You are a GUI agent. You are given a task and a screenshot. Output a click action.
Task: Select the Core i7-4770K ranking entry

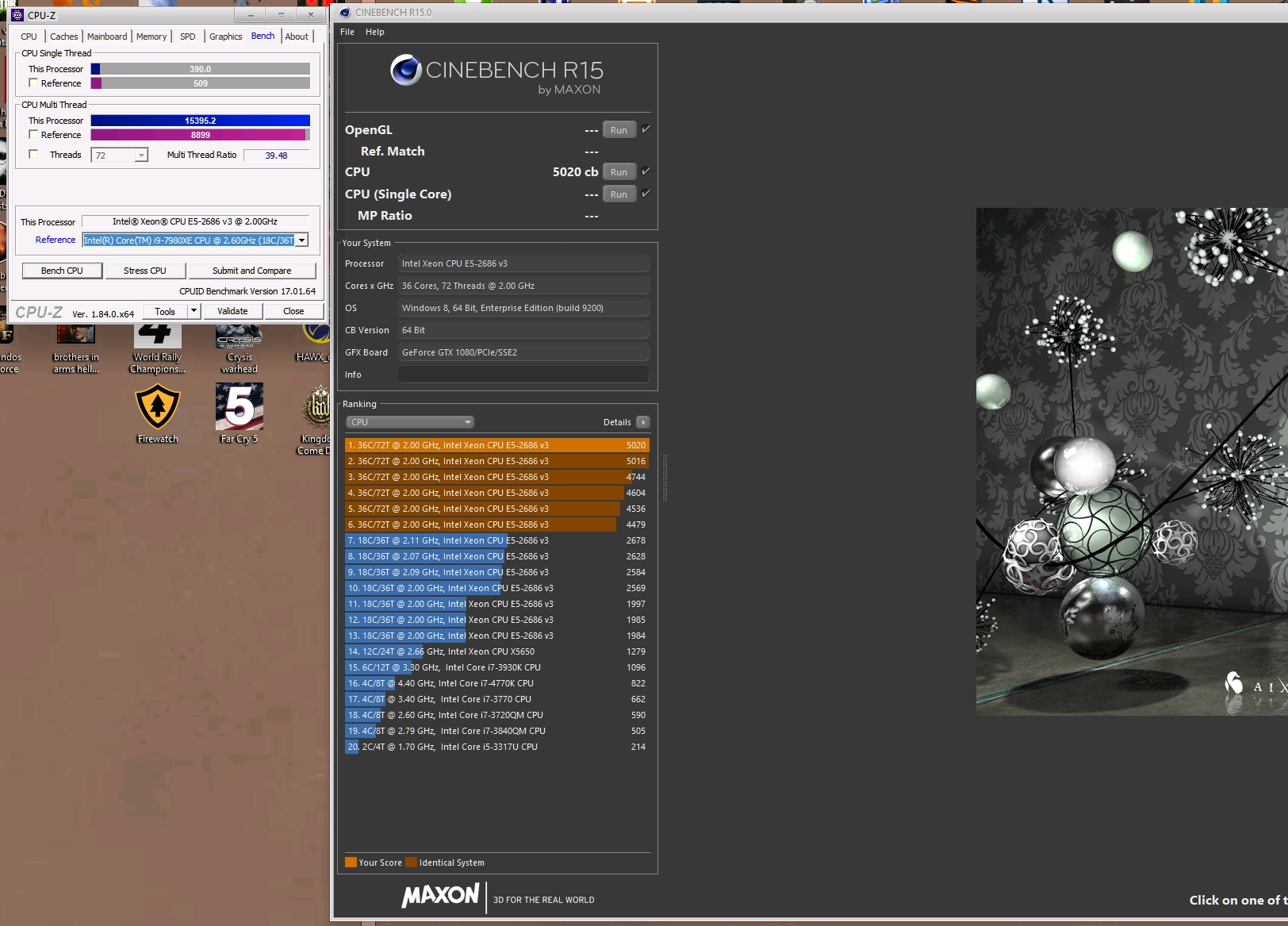(x=497, y=683)
